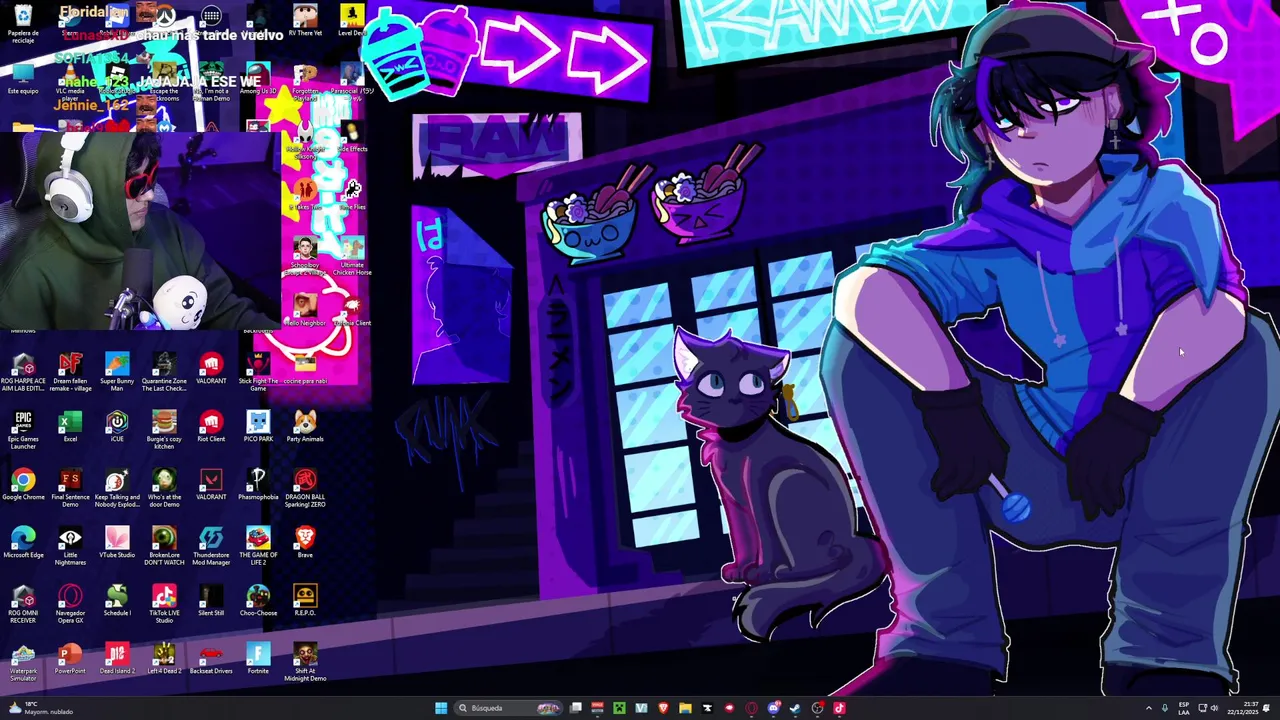1280x720 pixels.
Task: Launch TikTok LIVE Studio desktop shortcut
Action: pos(164,604)
